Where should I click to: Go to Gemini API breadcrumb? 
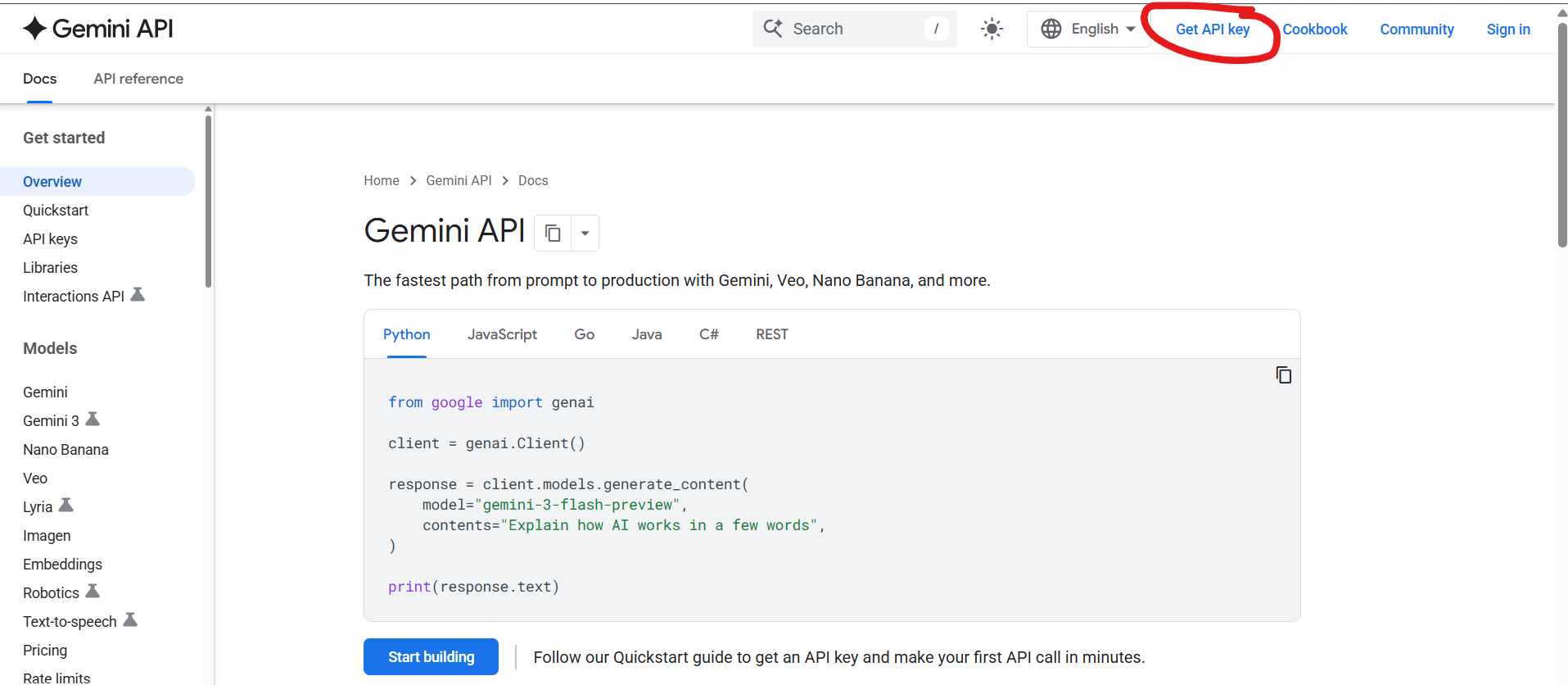pos(459,180)
